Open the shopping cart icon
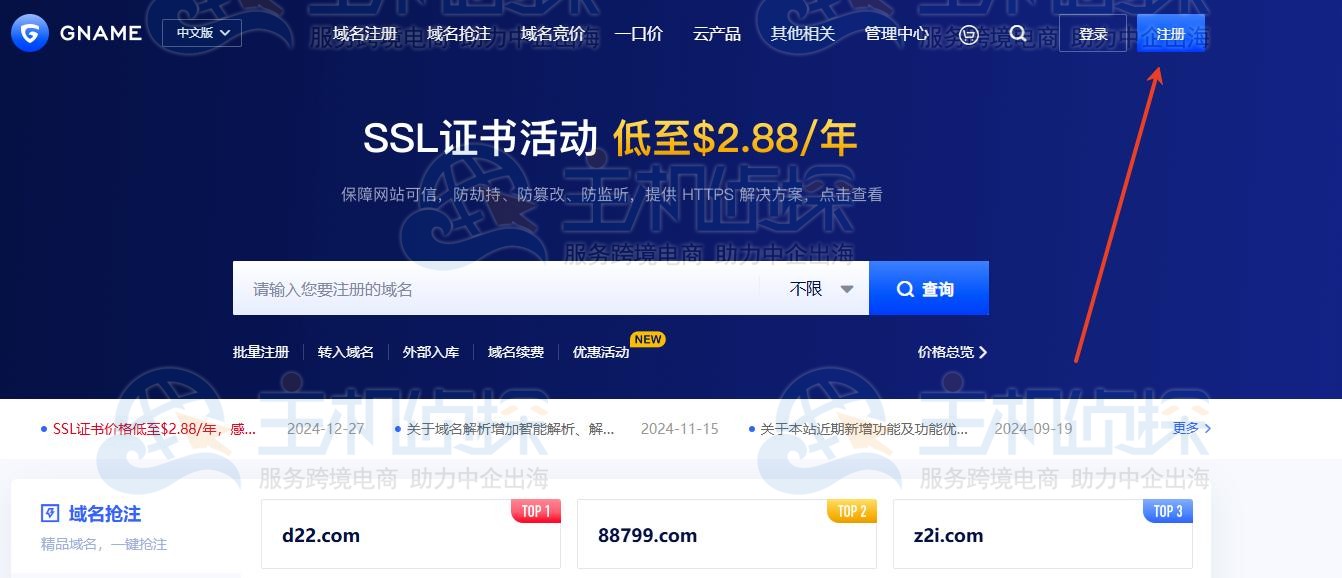 [968, 34]
